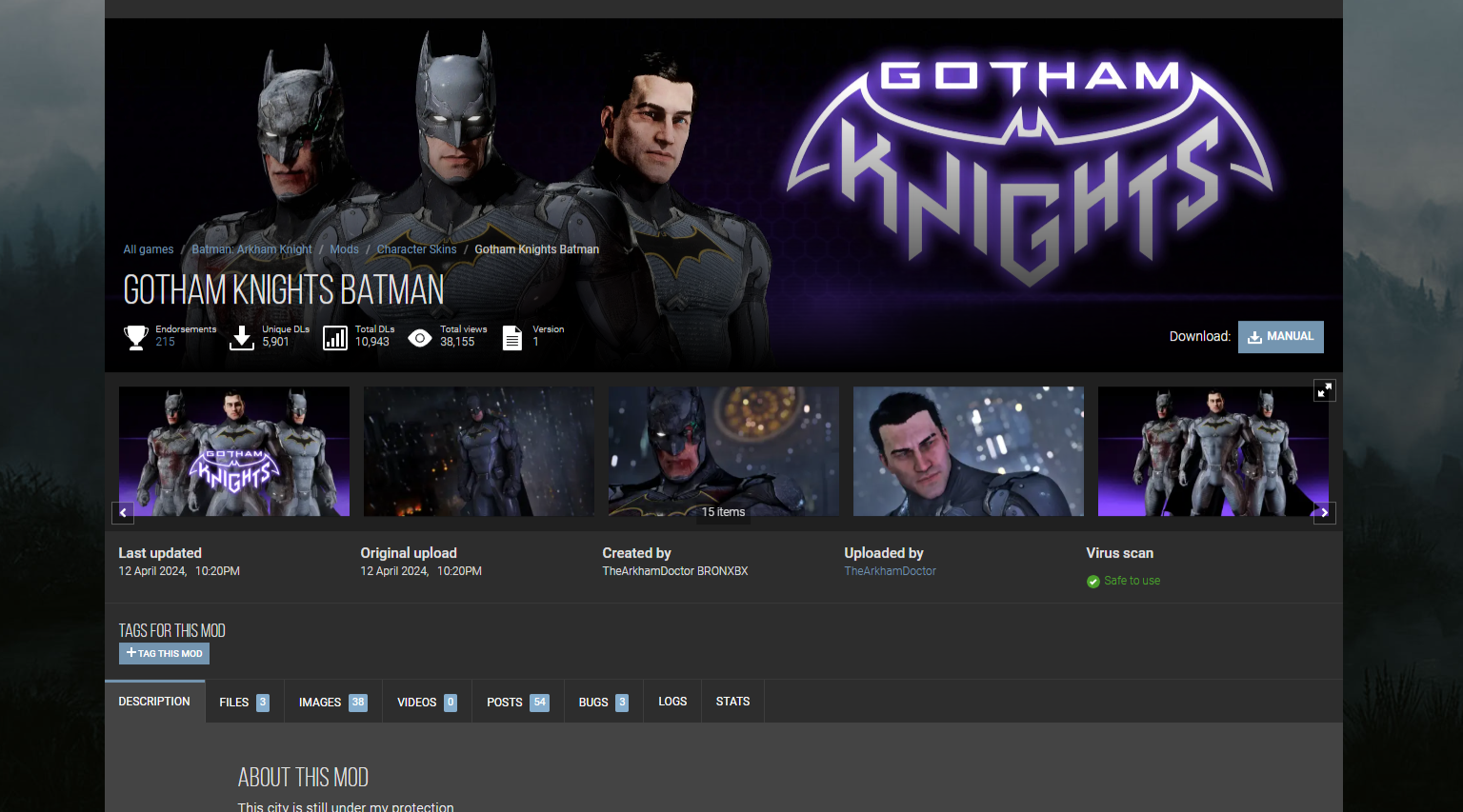1463x812 pixels.
Task: Go back in the carousel with the left arrow
Action: pyautogui.click(x=123, y=512)
